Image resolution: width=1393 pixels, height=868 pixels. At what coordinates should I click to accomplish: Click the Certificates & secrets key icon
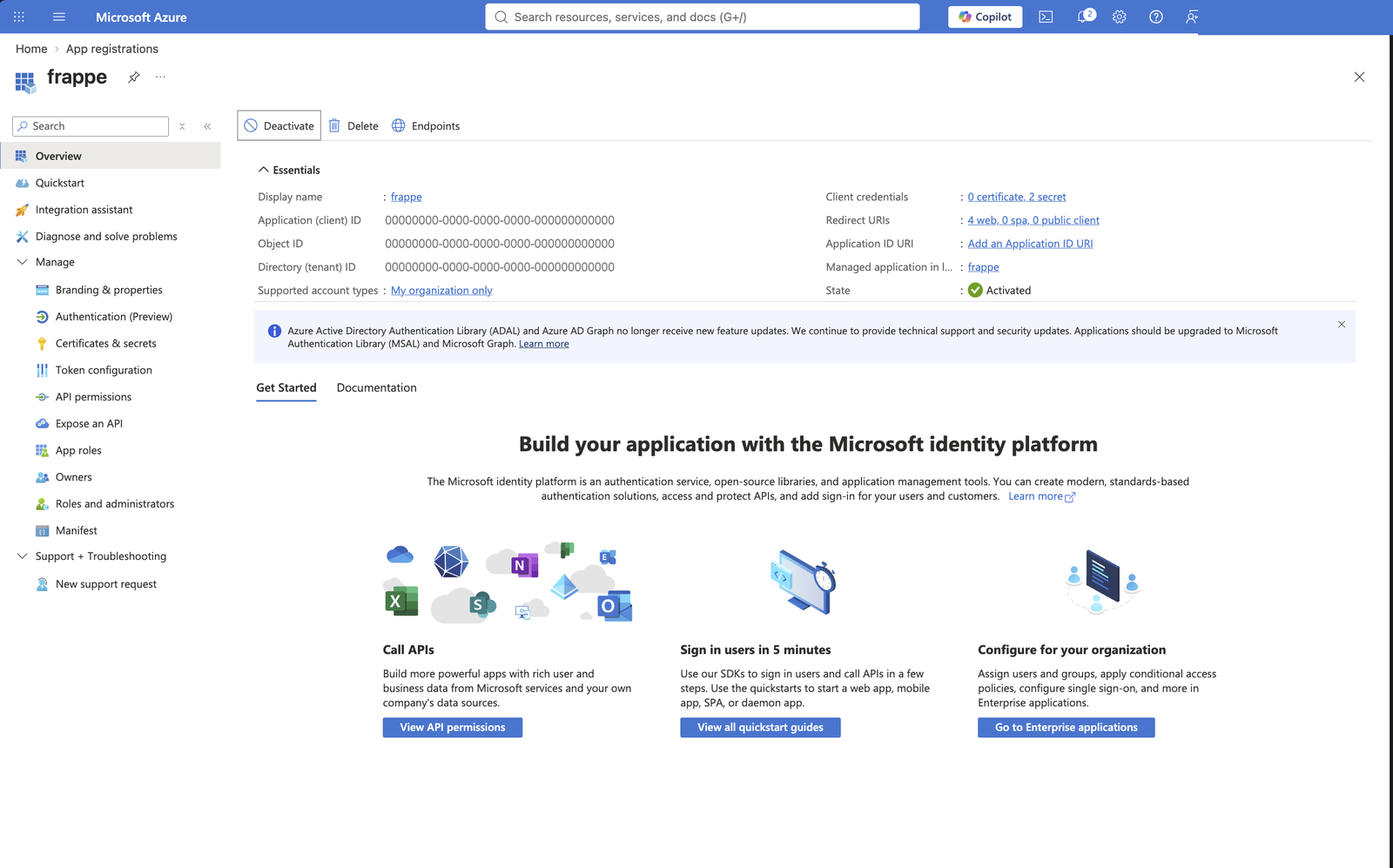point(42,343)
